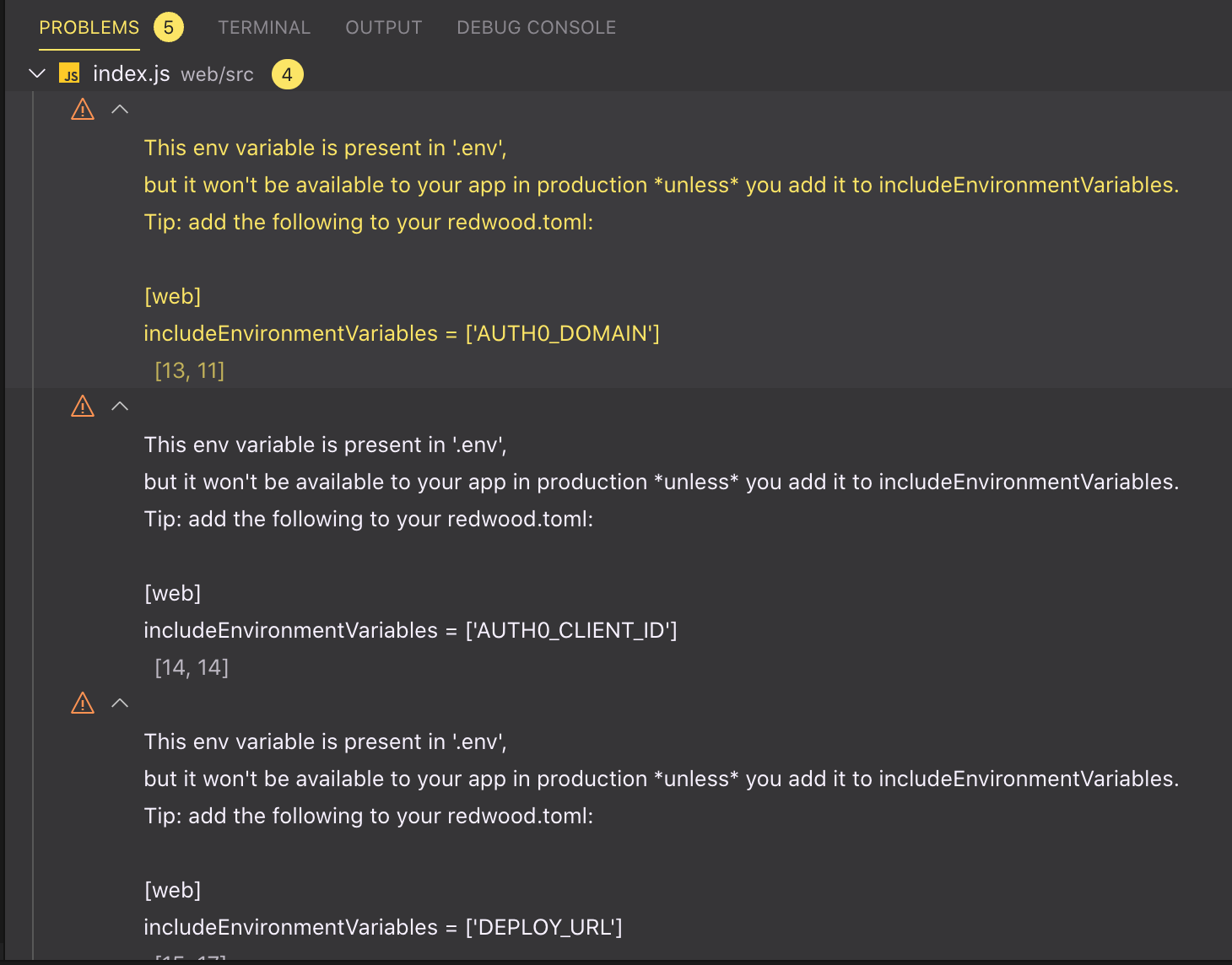Open the TERMINAL tab
The width and height of the screenshot is (1232, 965).
coord(264,28)
